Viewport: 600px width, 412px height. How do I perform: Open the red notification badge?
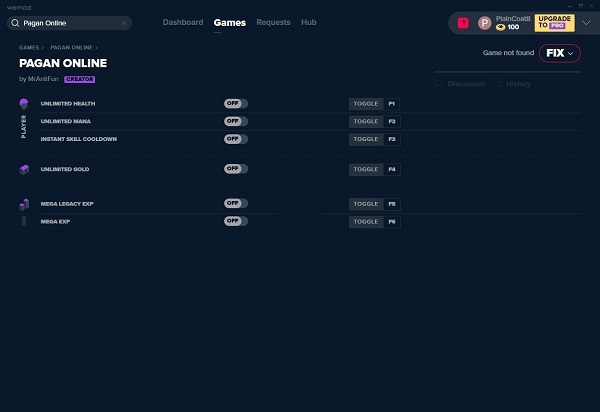pyautogui.click(x=463, y=23)
